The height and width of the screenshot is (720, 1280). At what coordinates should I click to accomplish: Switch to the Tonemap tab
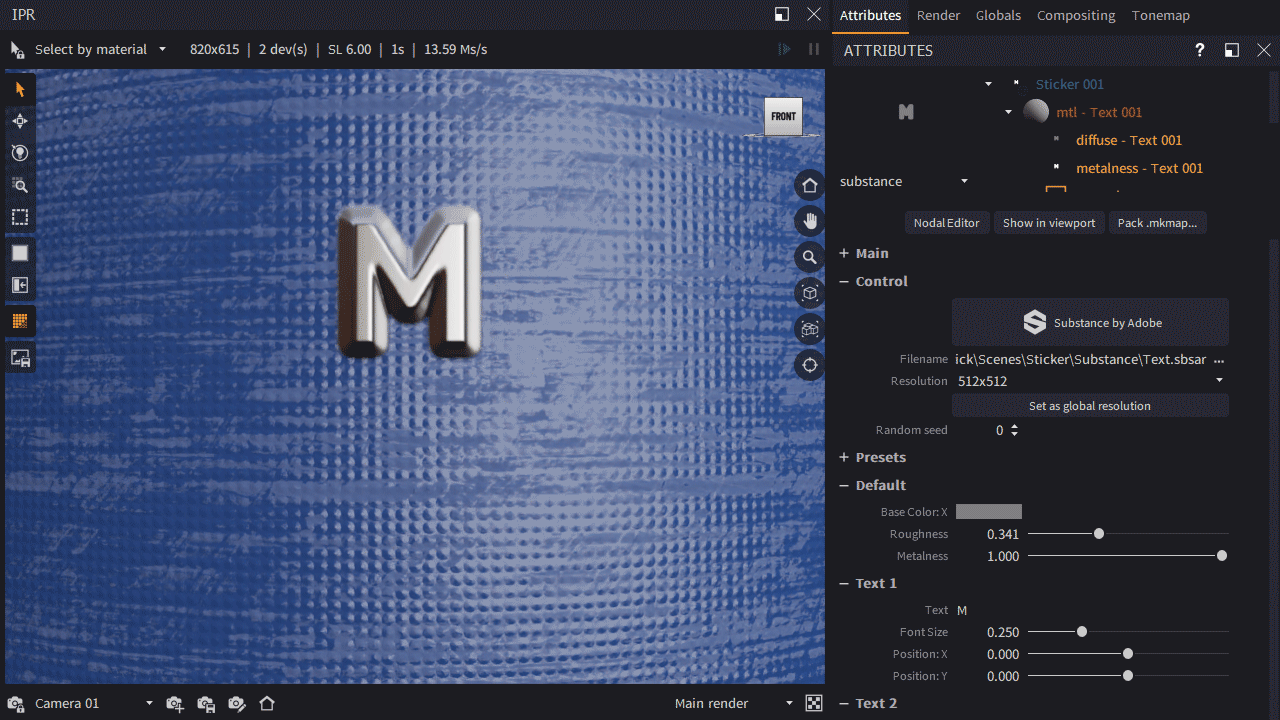(1160, 15)
